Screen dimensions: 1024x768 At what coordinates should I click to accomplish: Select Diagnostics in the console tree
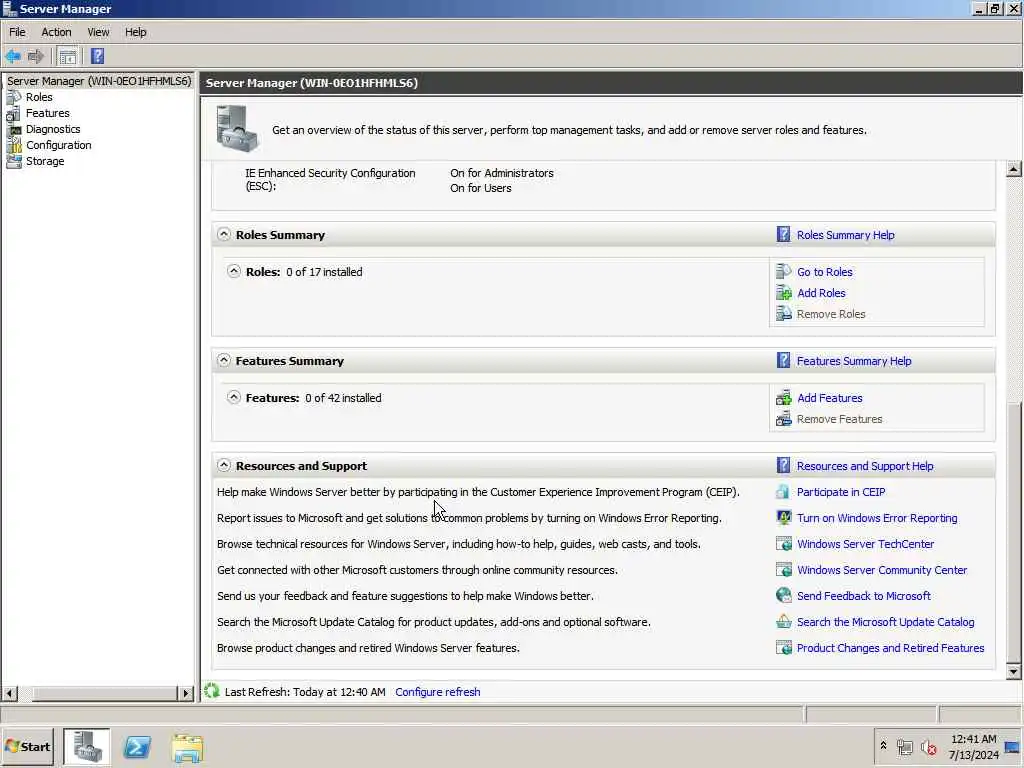click(x=53, y=129)
